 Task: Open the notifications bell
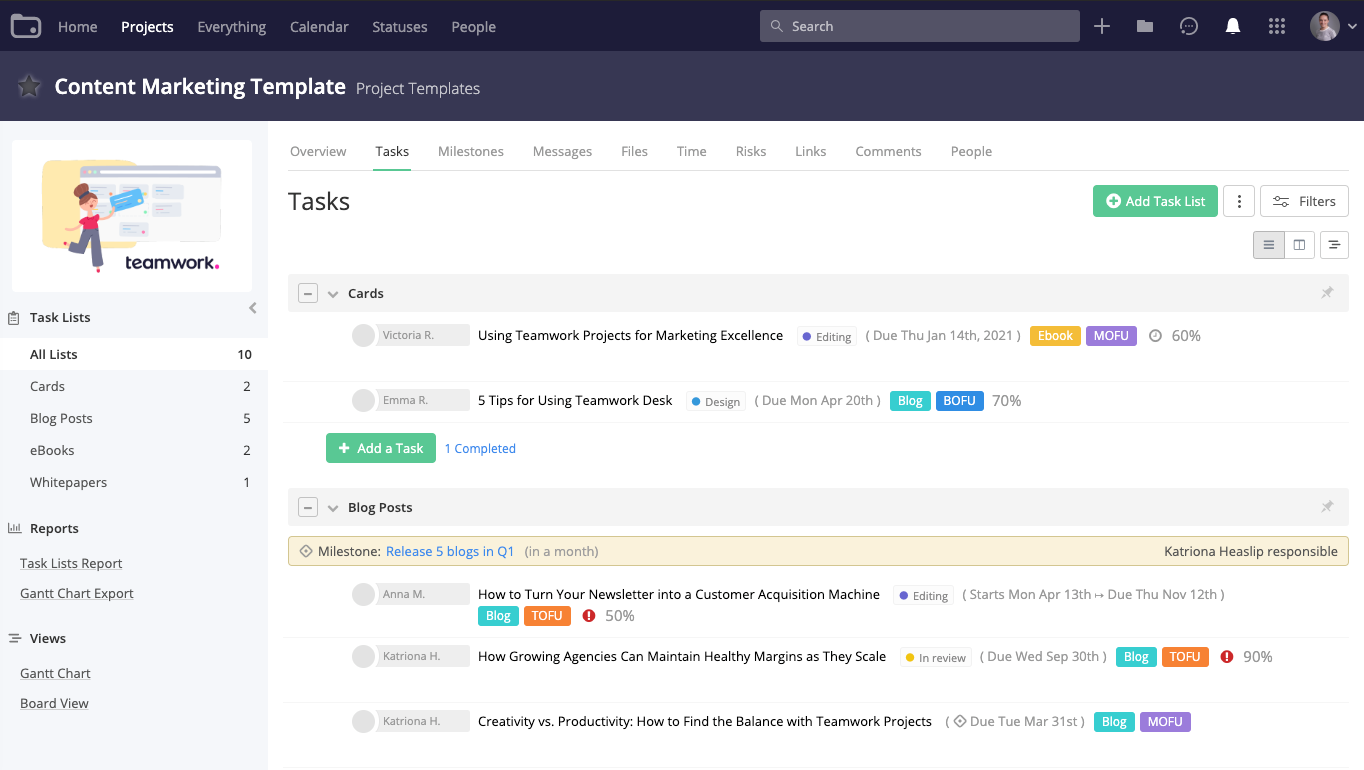click(x=1233, y=27)
